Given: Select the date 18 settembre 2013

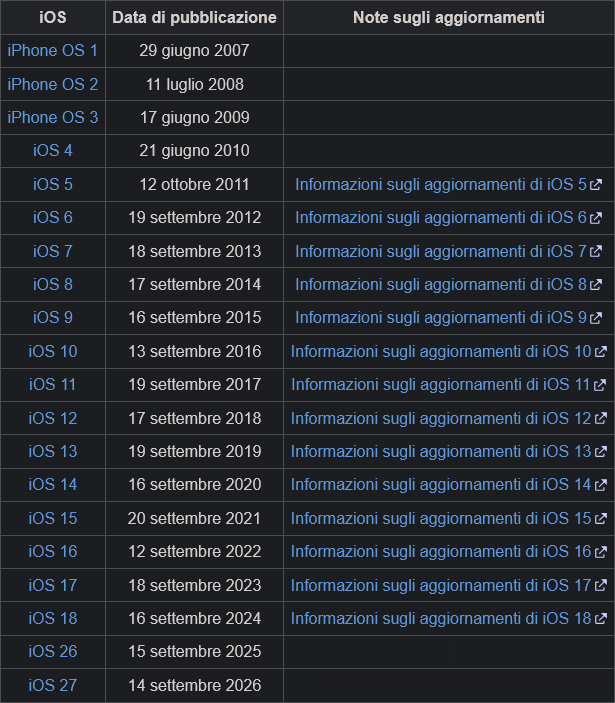Looking at the screenshot, I should coord(195,251).
